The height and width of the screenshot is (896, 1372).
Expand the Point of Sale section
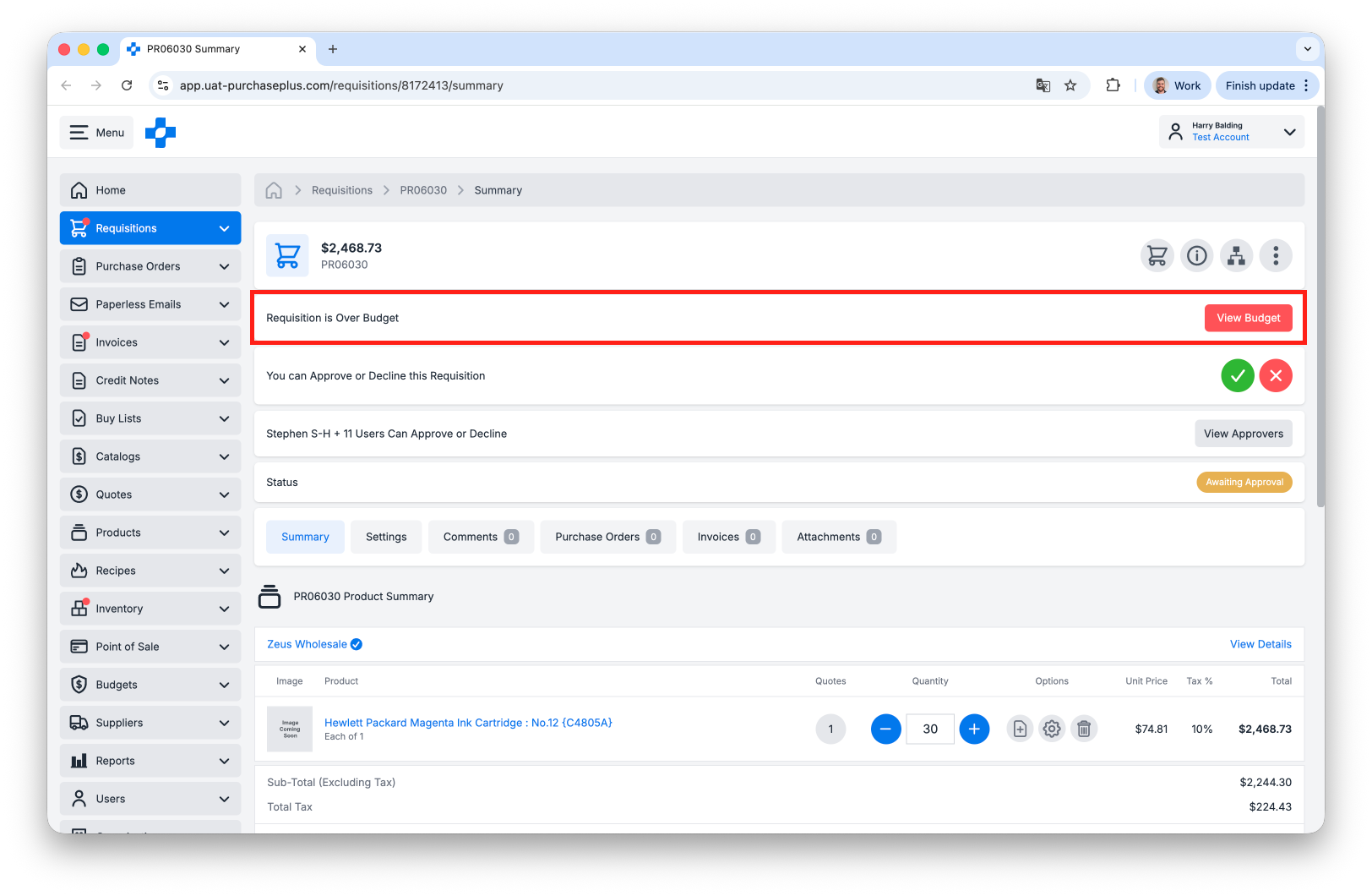[x=150, y=647]
